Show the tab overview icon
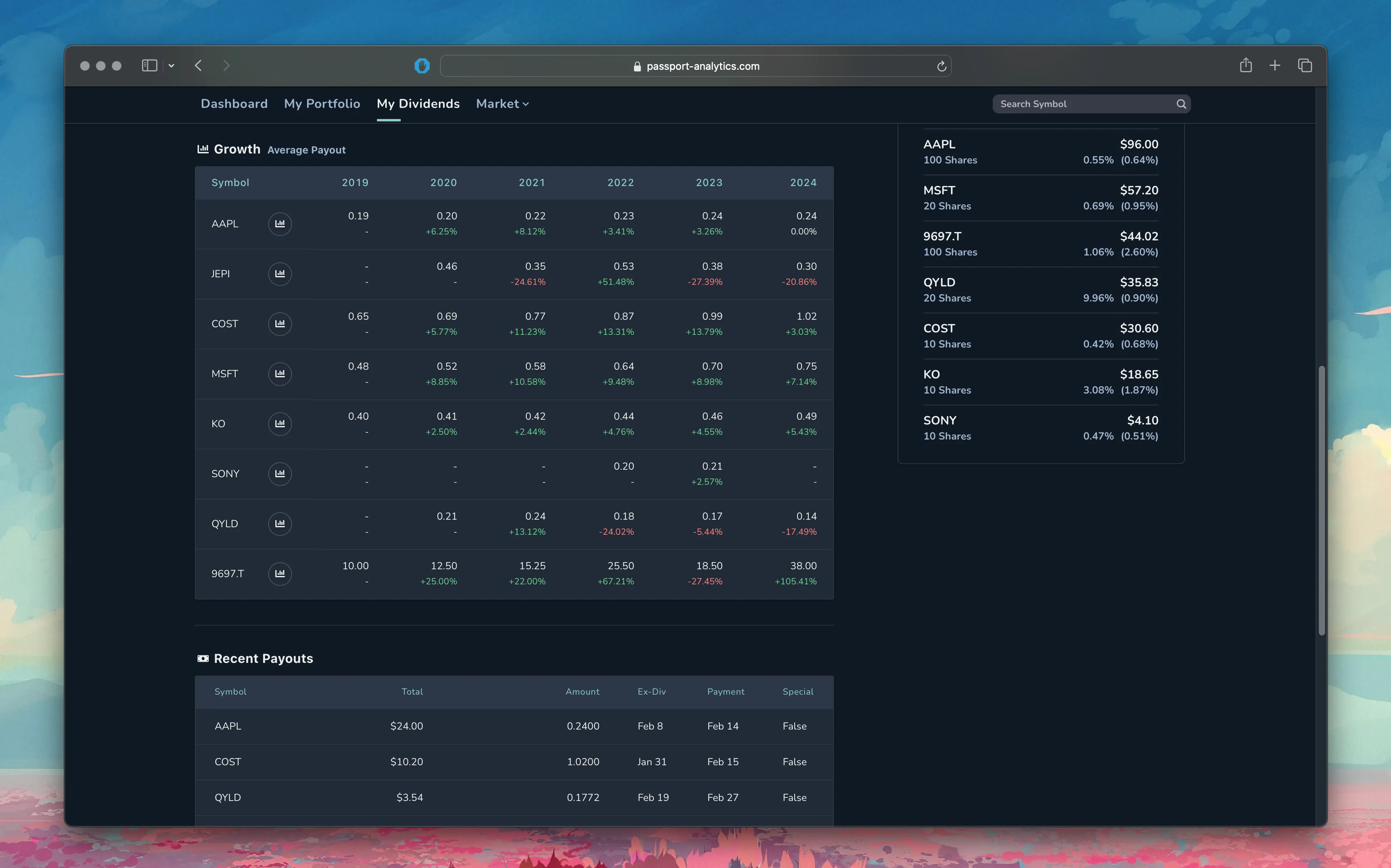Screen dimensions: 1391x868 (1305, 65)
